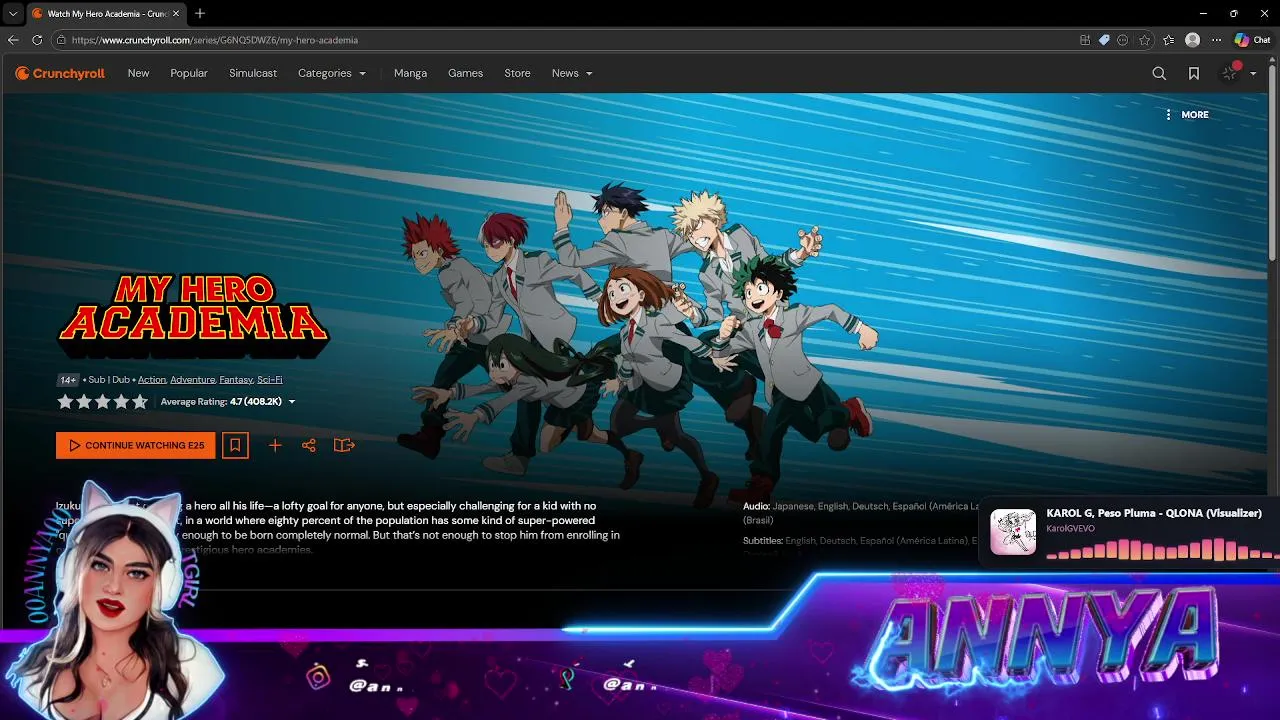Open Favorites list icon
Viewport: 1280px width, 720px height.
point(1169,40)
